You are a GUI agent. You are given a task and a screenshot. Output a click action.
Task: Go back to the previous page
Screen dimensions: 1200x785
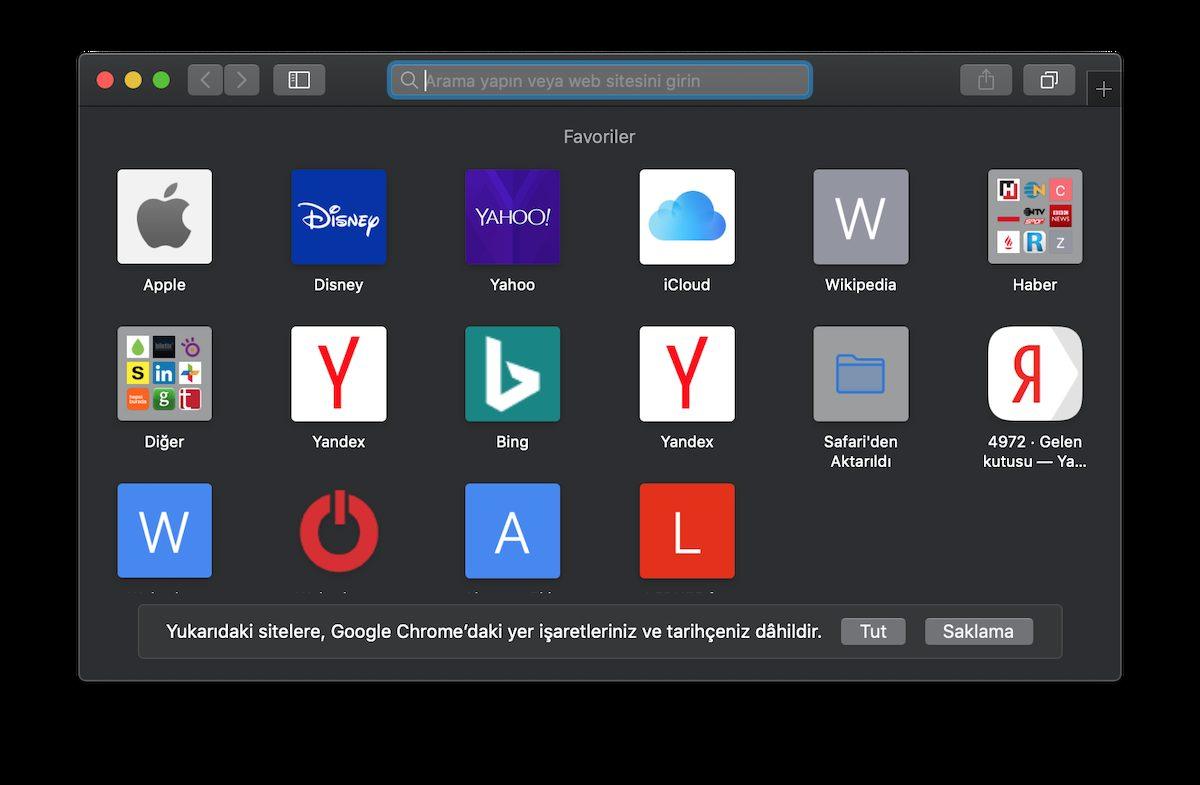(x=205, y=80)
